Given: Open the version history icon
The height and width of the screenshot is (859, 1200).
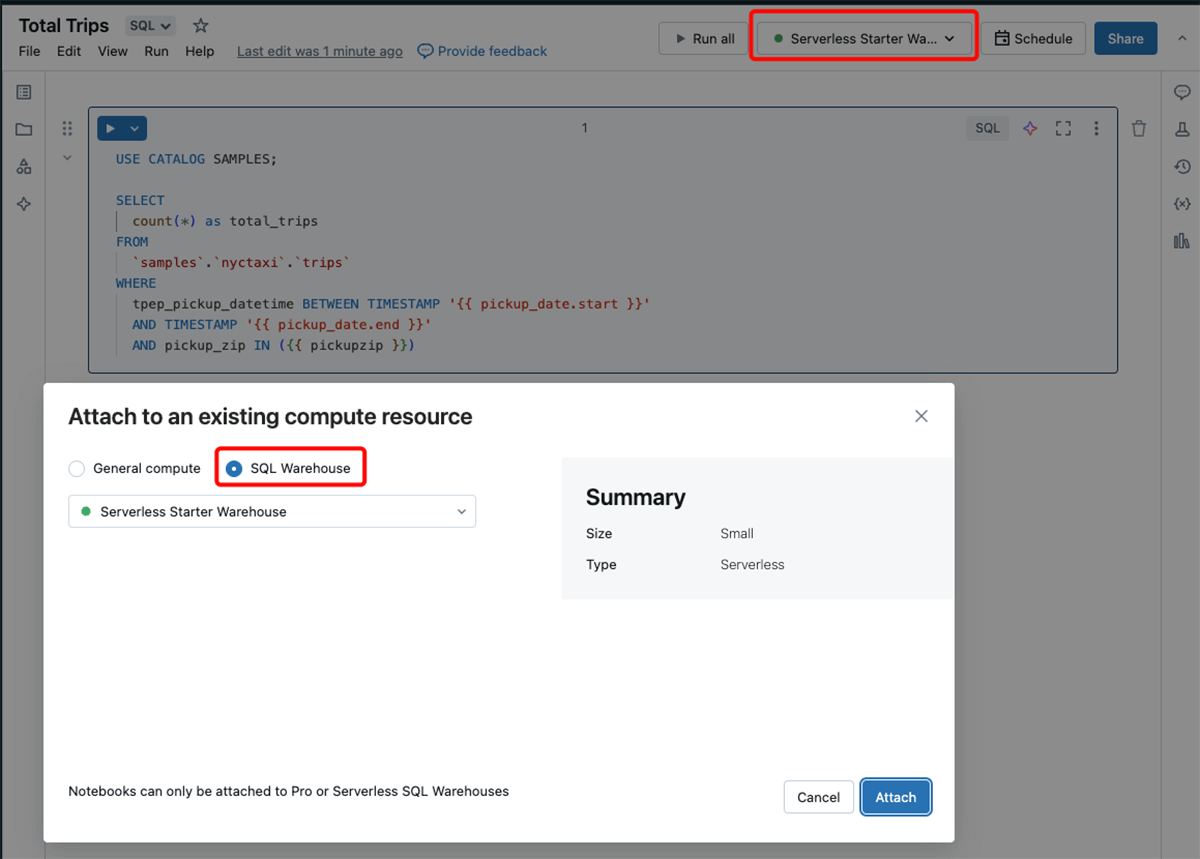Looking at the screenshot, I should [1182, 167].
